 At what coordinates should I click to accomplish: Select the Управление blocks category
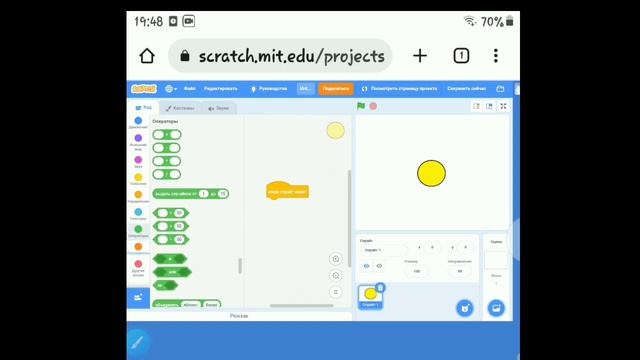point(138,197)
